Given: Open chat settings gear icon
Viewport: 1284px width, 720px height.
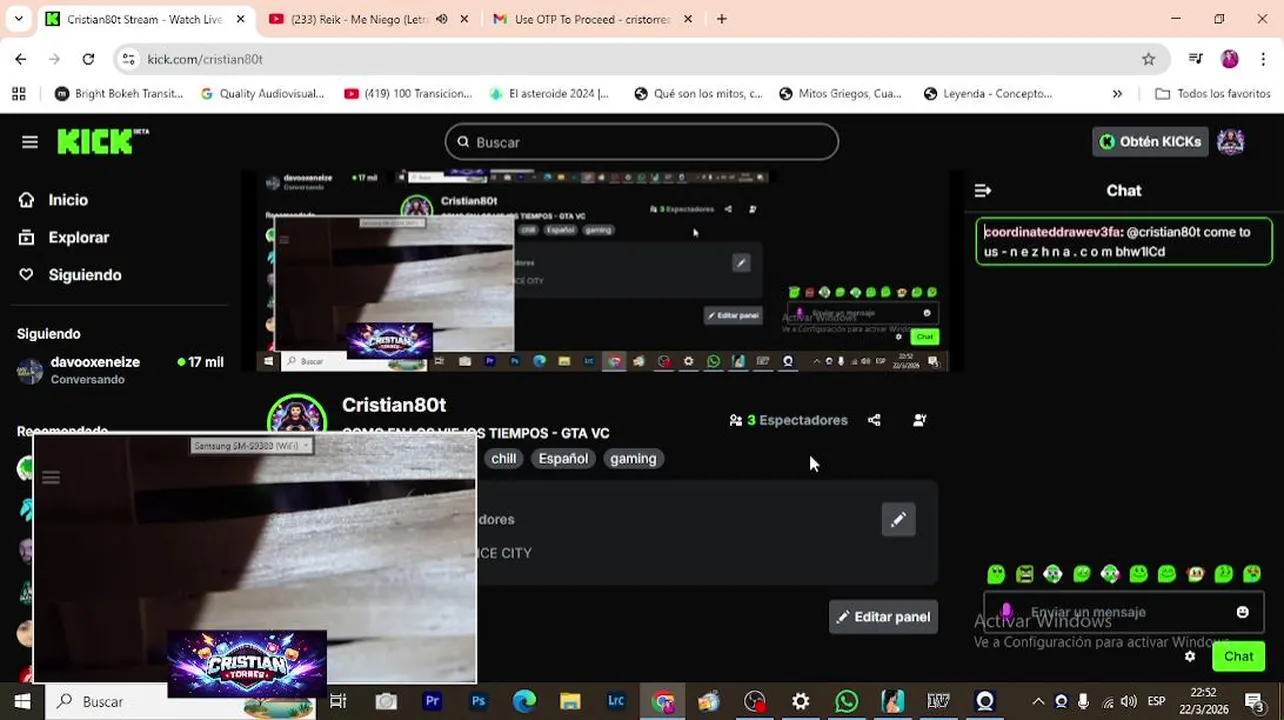Looking at the screenshot, I should click(x=1190, y=656).
